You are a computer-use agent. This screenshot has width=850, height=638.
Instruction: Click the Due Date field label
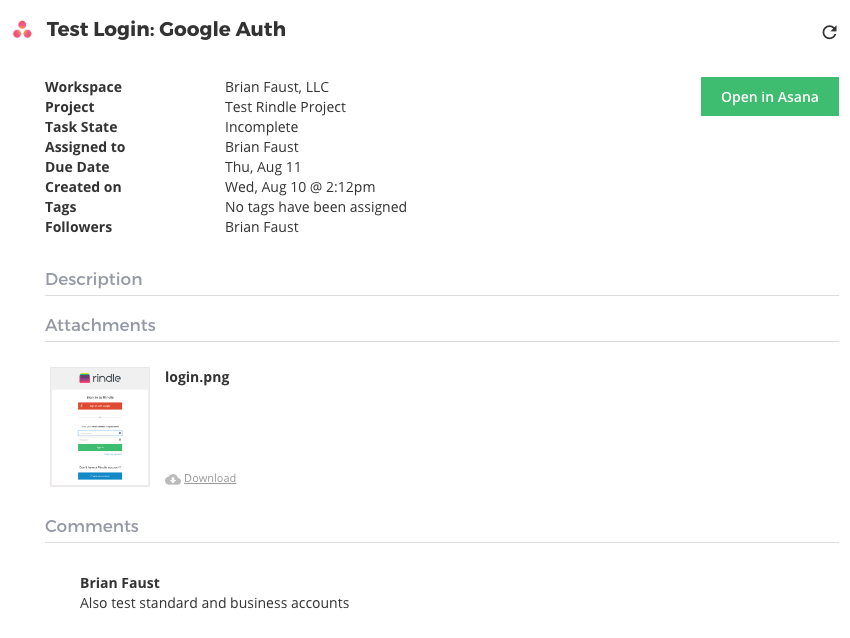tap(78, 167)
